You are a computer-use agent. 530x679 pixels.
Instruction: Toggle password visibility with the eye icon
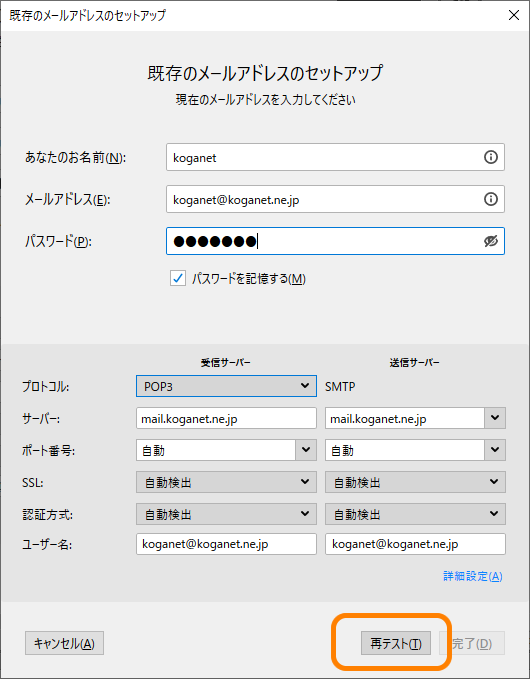point(490,241)
